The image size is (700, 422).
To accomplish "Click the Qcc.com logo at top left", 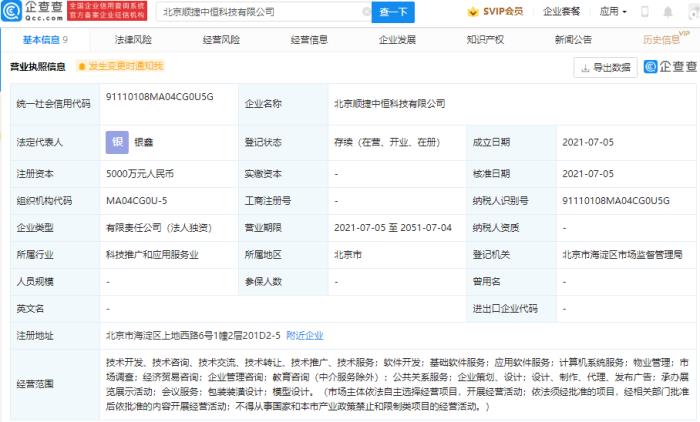I will tap(31, 12).
